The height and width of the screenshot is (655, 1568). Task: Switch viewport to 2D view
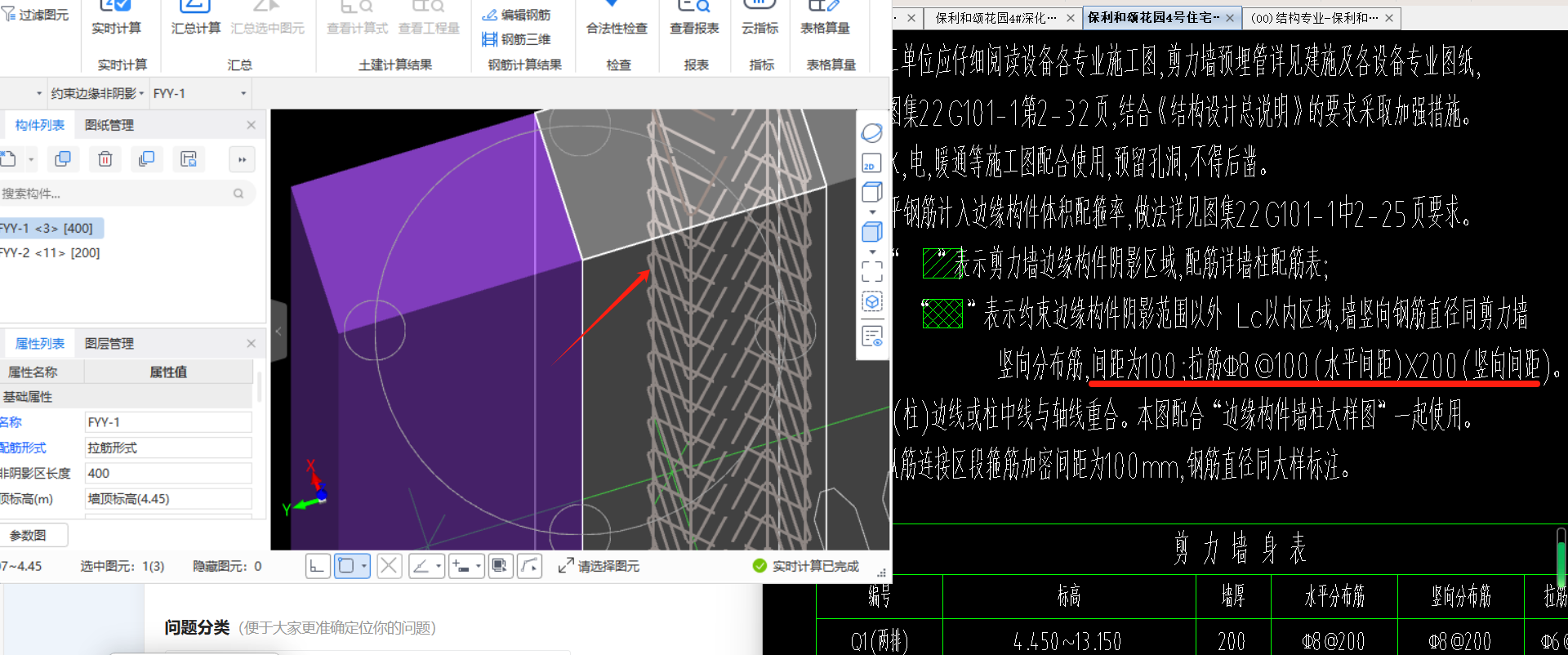[x=872, y=163]
